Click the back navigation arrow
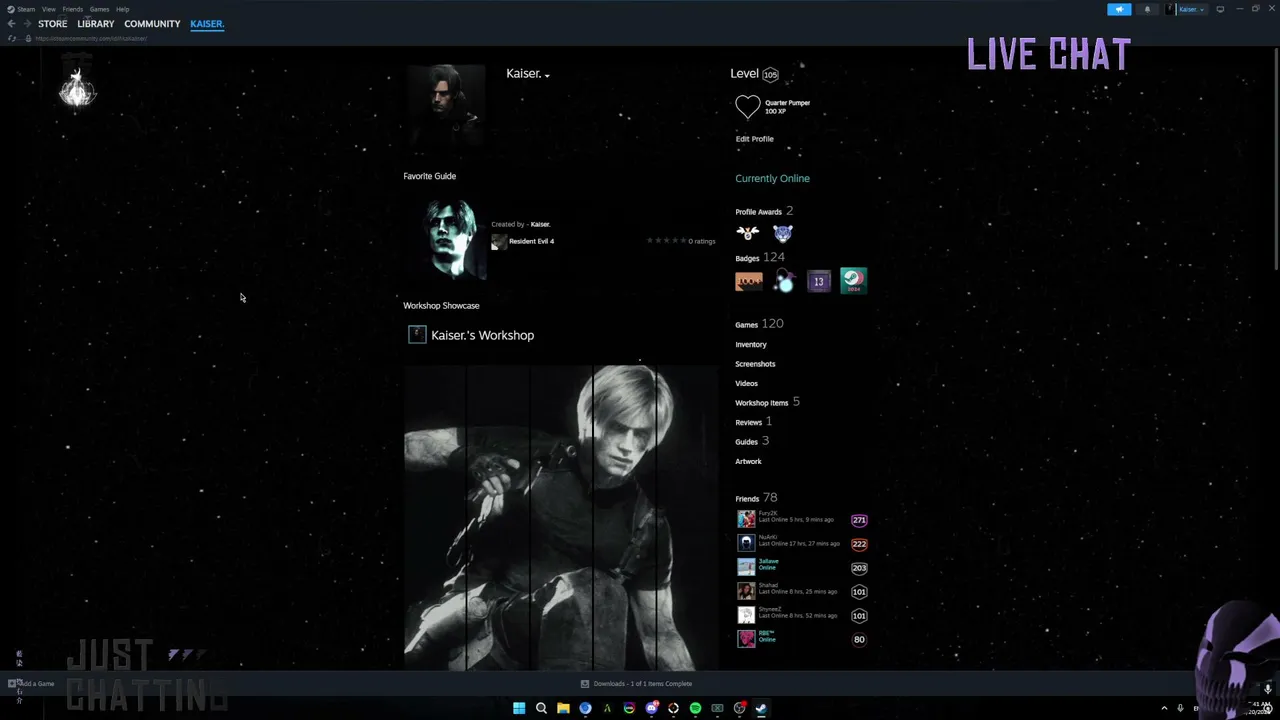 [x=11, y=24]
